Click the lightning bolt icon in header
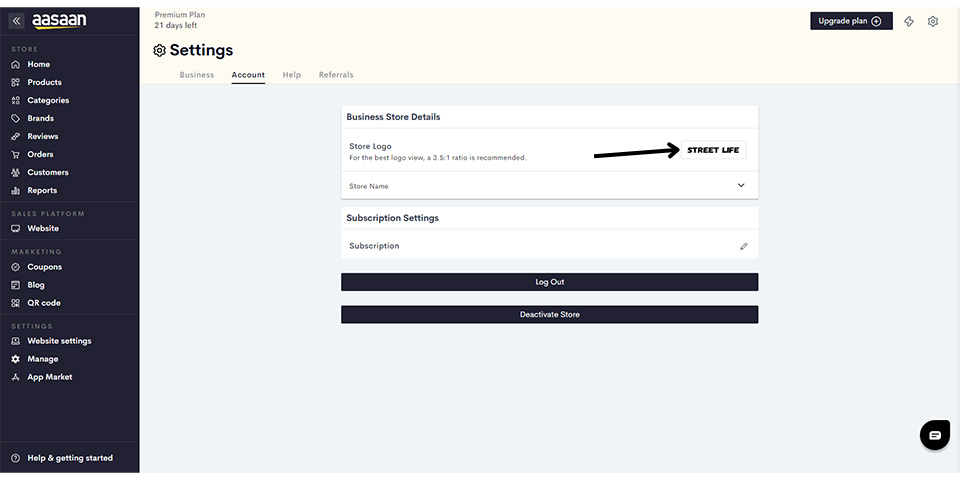Screen dimensions: 960x480 coord(909,21)
